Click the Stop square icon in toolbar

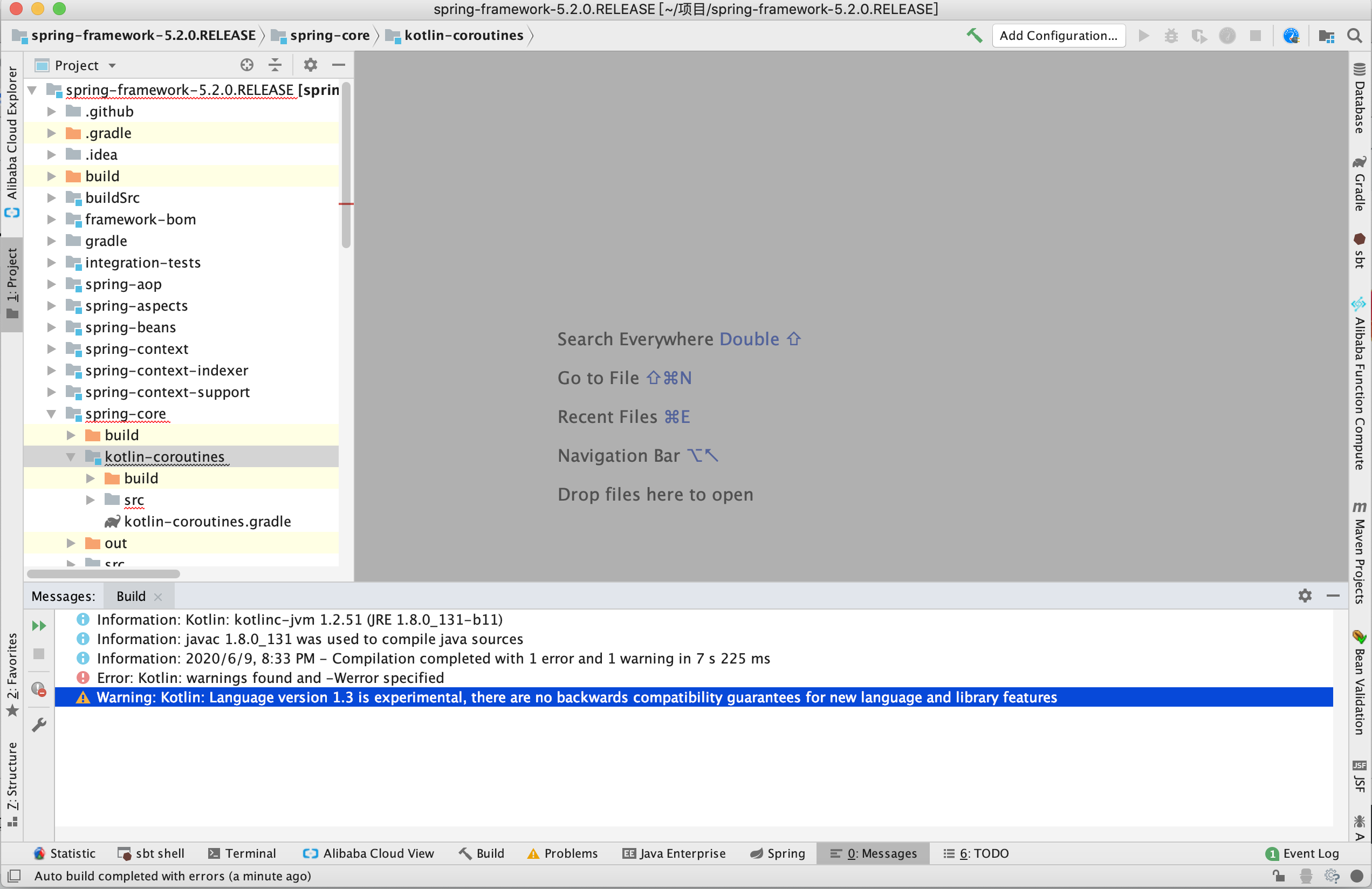click(1255, 36)
